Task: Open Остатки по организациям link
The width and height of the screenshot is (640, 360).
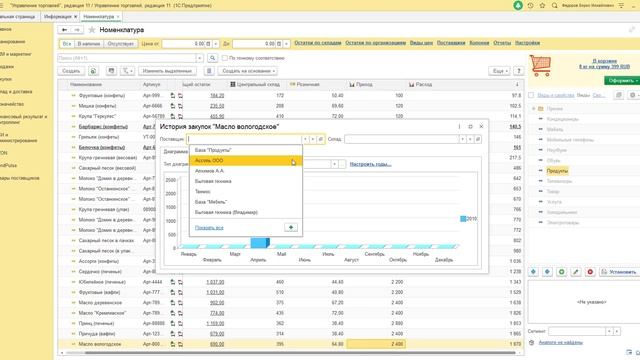Action: click(376, 43)
